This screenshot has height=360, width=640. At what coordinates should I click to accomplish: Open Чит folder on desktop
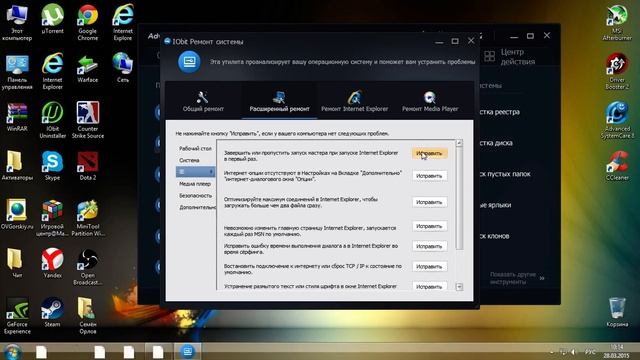pyautogui.click(x=16, y=264)
